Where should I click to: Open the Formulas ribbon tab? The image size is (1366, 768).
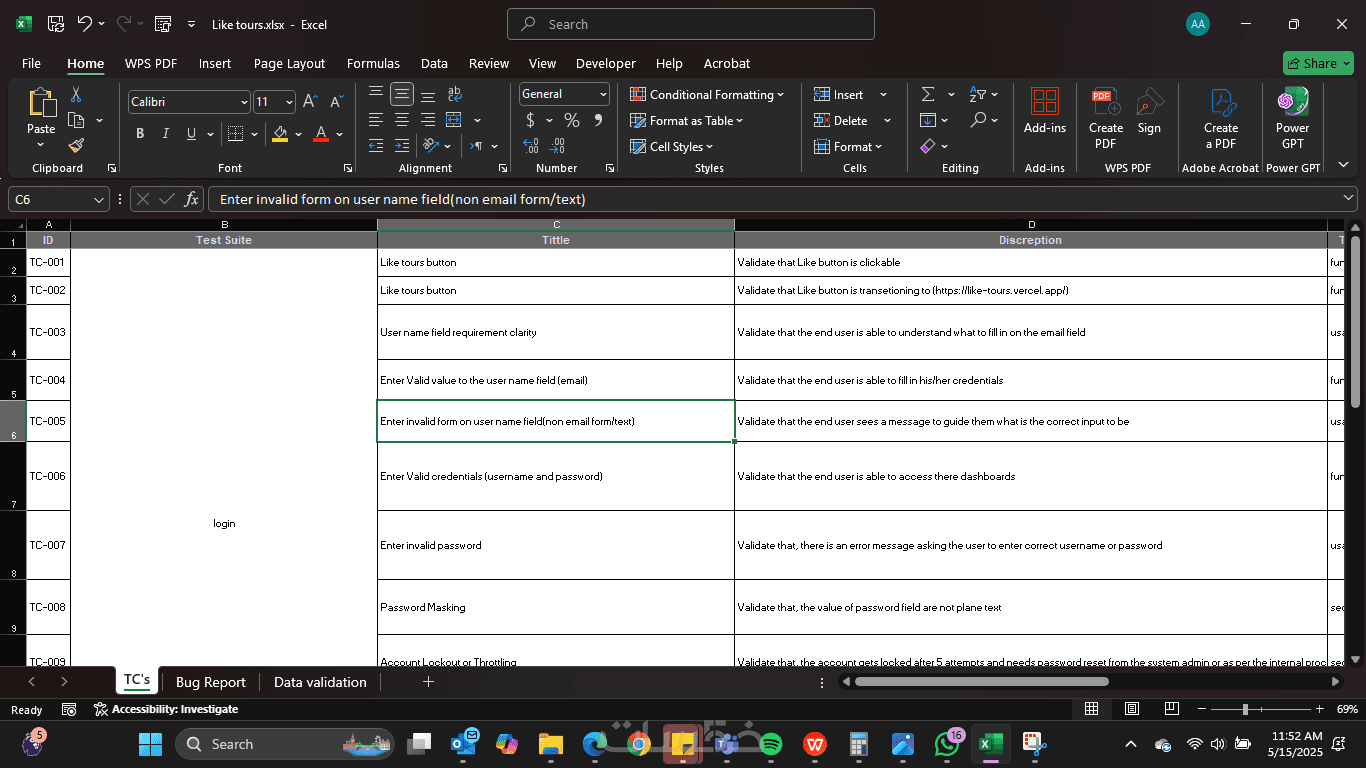click(x=373, y=63)
